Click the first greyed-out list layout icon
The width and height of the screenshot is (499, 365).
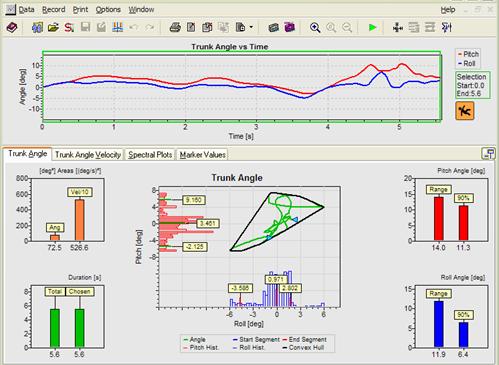coord(414,27)
